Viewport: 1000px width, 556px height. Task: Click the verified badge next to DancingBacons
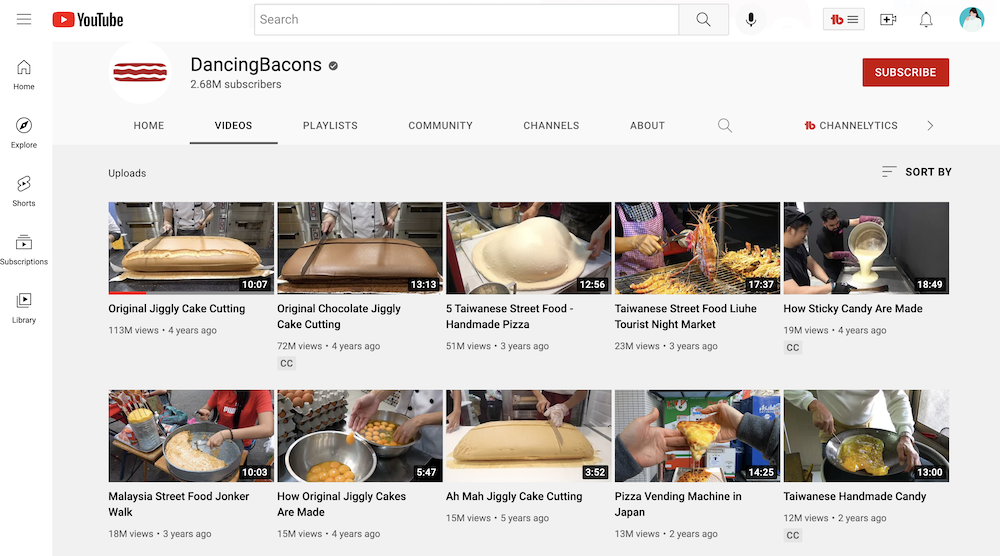tap(333, 66)
